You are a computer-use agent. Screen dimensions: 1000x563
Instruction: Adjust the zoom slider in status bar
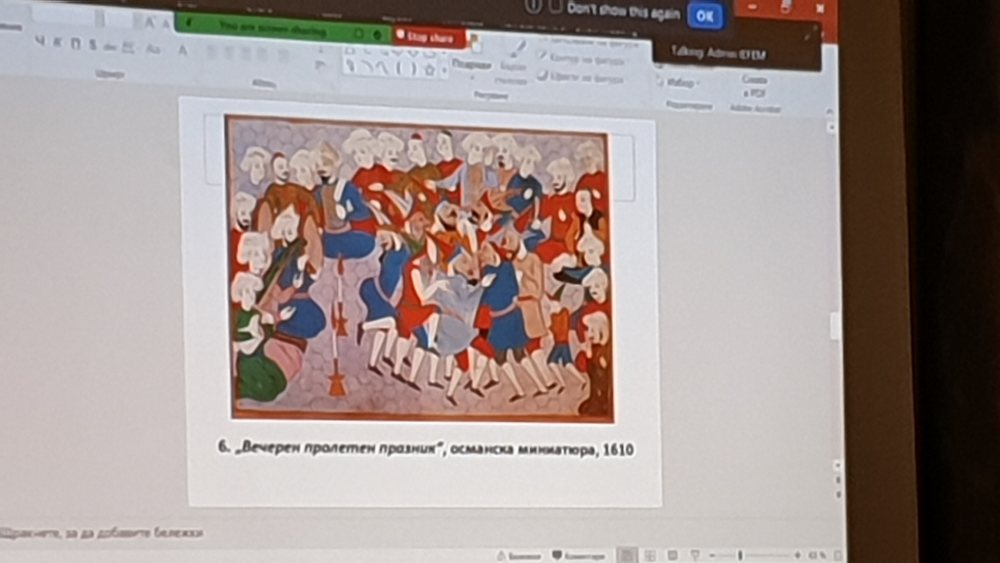(x=740, y=555)
